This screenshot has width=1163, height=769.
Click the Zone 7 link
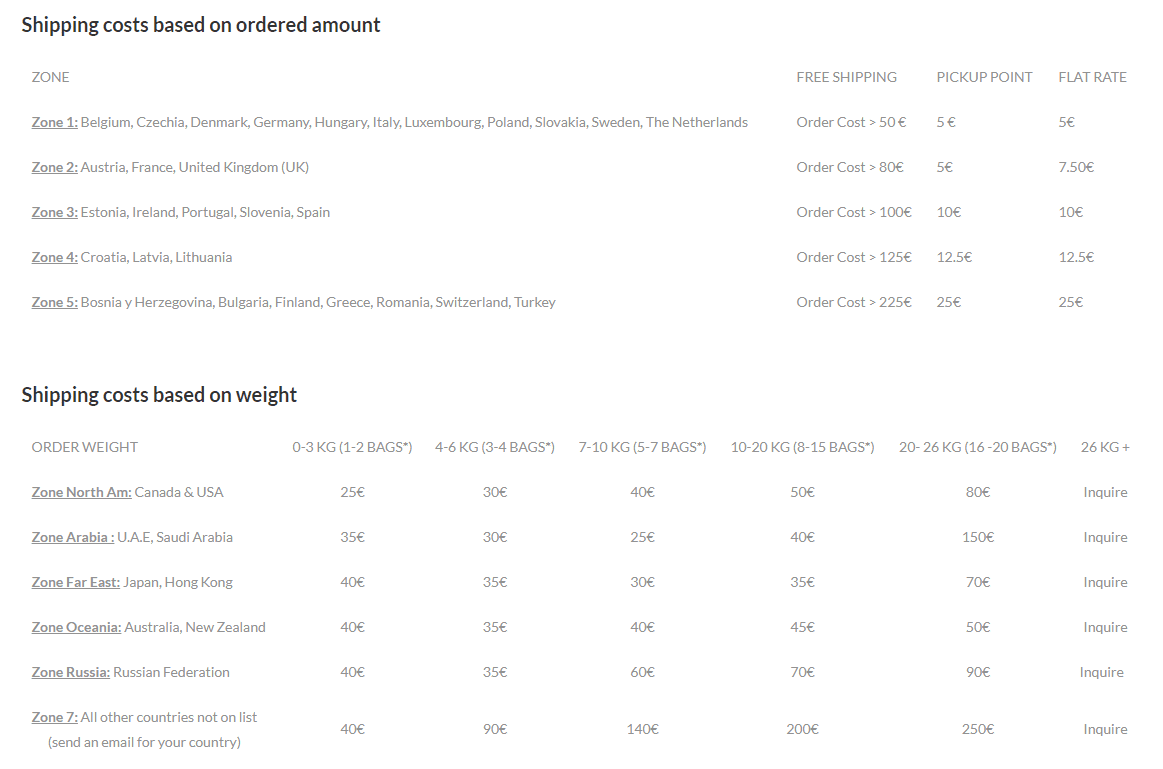click(54, 718)
